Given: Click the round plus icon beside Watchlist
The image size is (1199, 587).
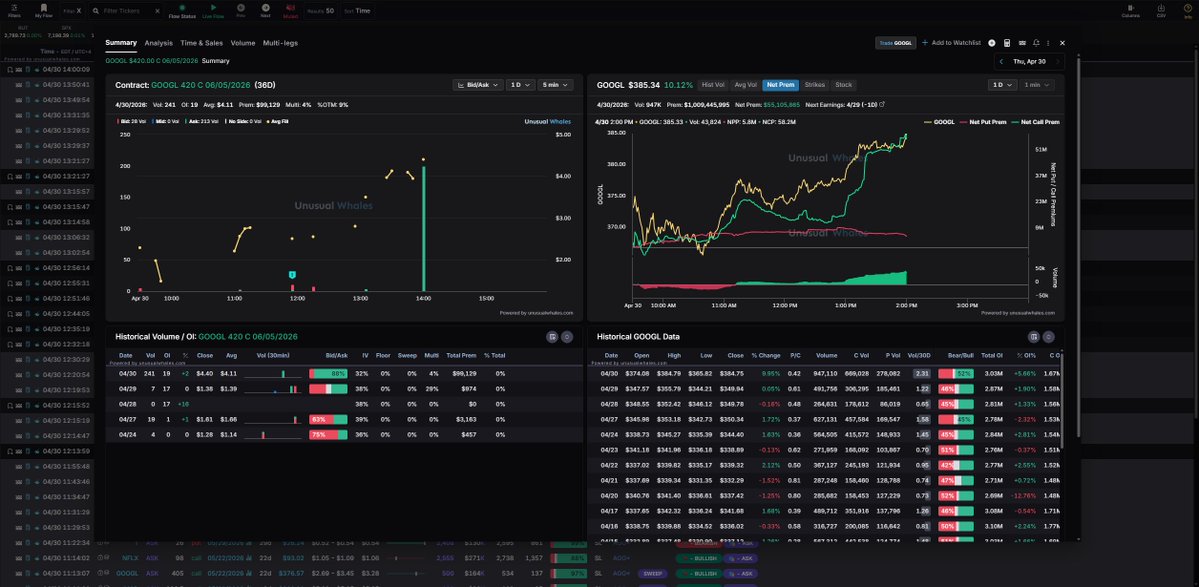Looking at the screenshot, I should [x=992, y=43].
